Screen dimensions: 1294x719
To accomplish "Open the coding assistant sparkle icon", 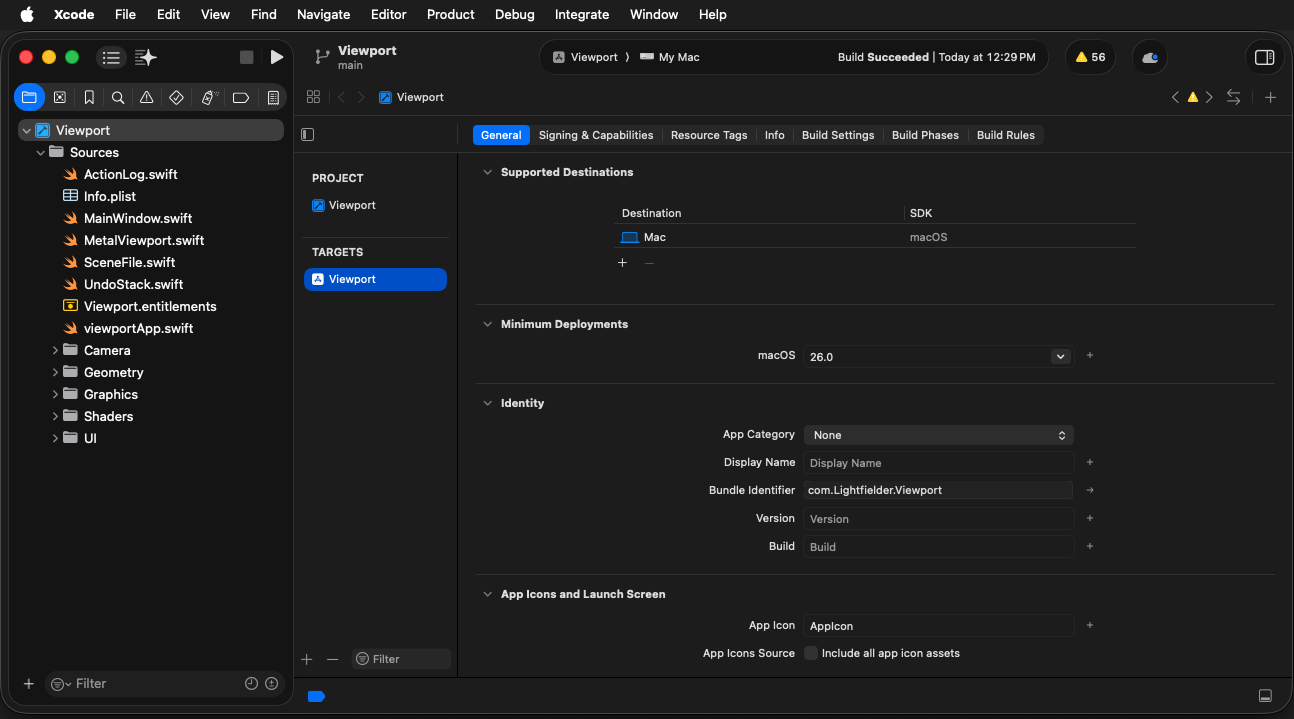I will pyautogui.click(x=146, y=57).
